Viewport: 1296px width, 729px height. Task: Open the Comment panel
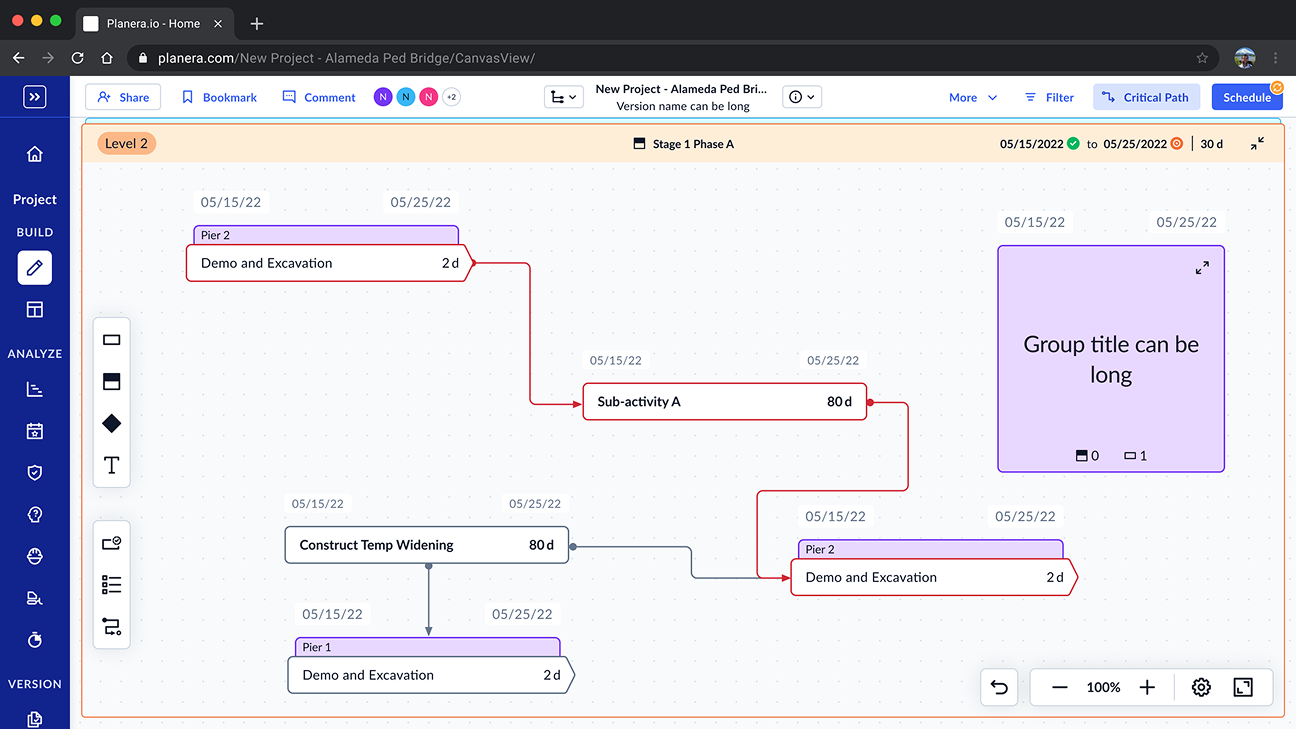[x=319, y=97]
